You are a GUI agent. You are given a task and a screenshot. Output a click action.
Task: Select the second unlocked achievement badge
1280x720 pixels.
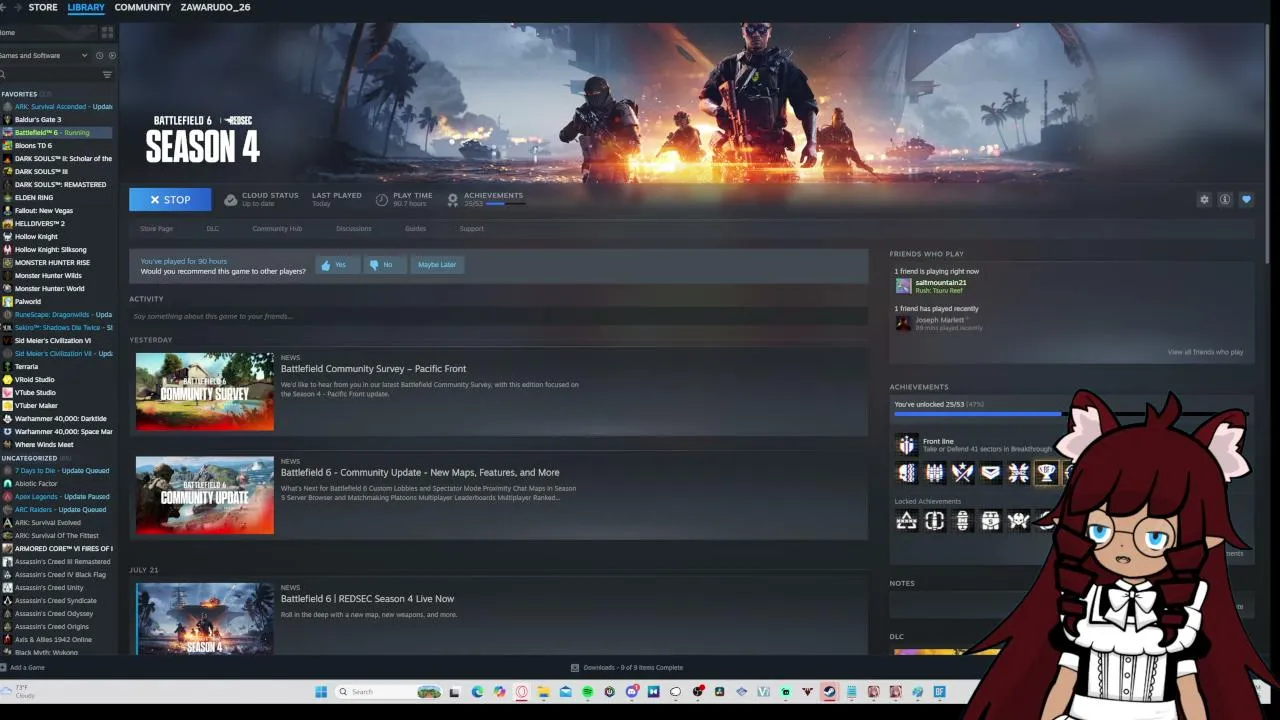pos(934,473)
